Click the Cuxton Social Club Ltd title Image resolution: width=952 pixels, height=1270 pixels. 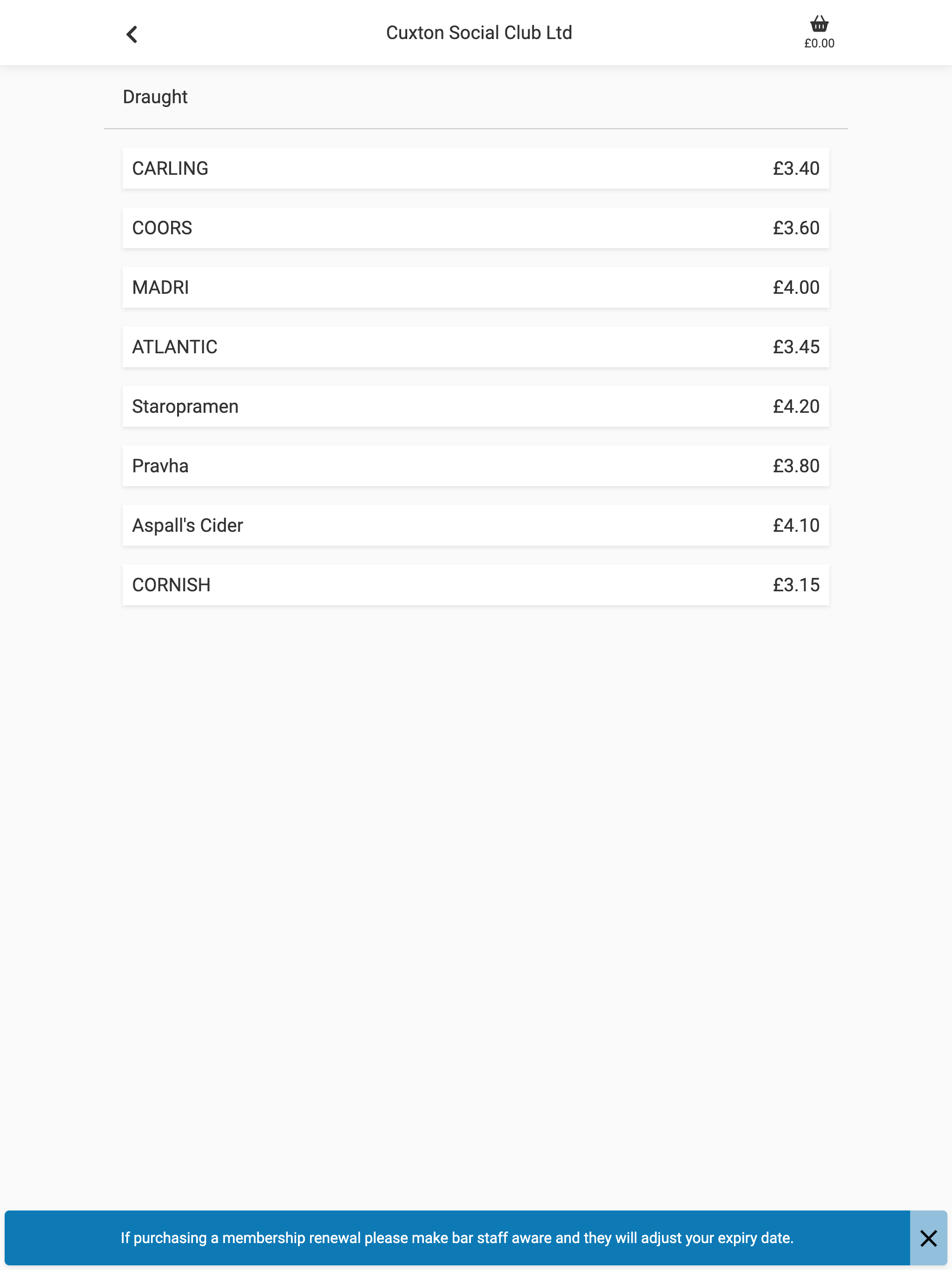pos(479,33)
